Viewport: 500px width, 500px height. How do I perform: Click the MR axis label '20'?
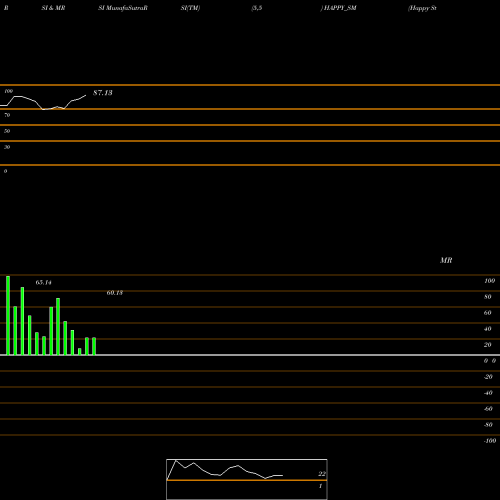pyautogui.click(x=488, y=345)
